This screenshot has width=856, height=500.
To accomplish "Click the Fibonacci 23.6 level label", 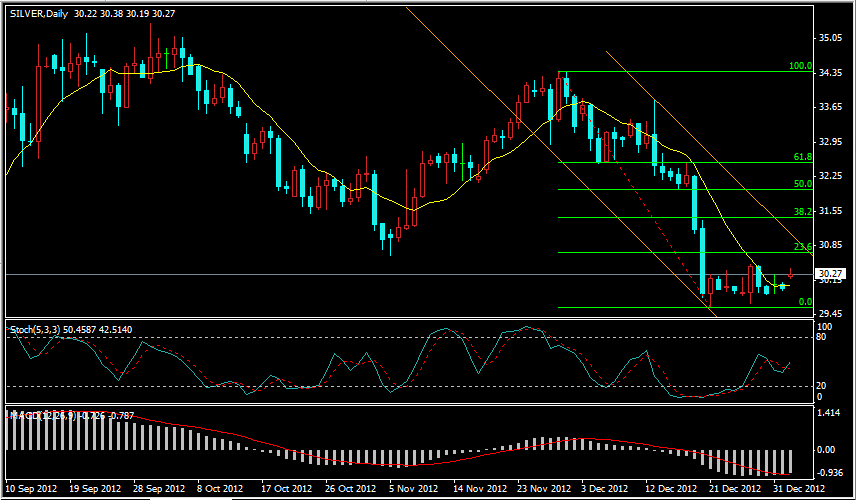I will point(802,247).
